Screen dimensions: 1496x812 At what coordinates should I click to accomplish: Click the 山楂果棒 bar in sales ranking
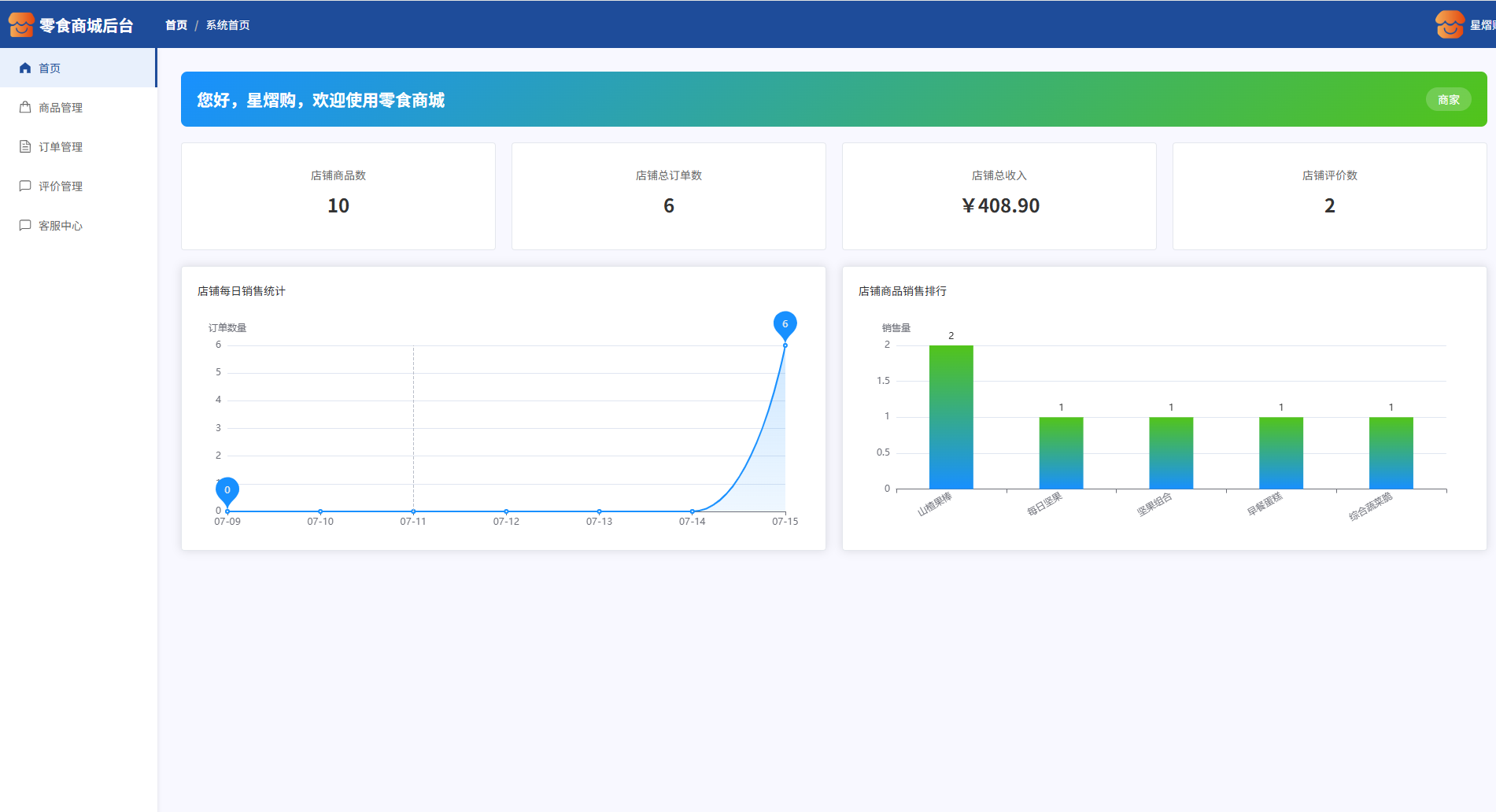pyautogui.click(x=951, y=417)
